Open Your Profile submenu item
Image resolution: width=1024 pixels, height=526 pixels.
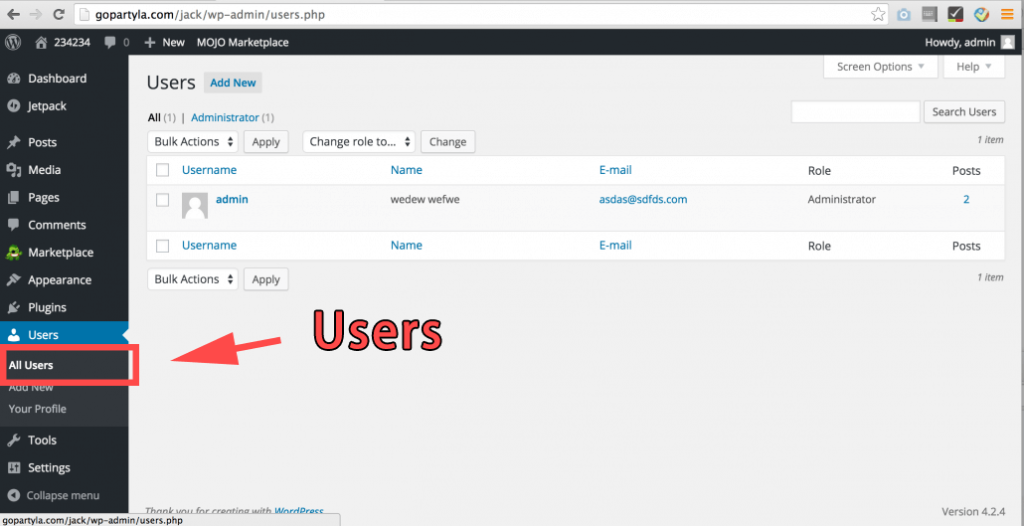click(x=37, y=409)
